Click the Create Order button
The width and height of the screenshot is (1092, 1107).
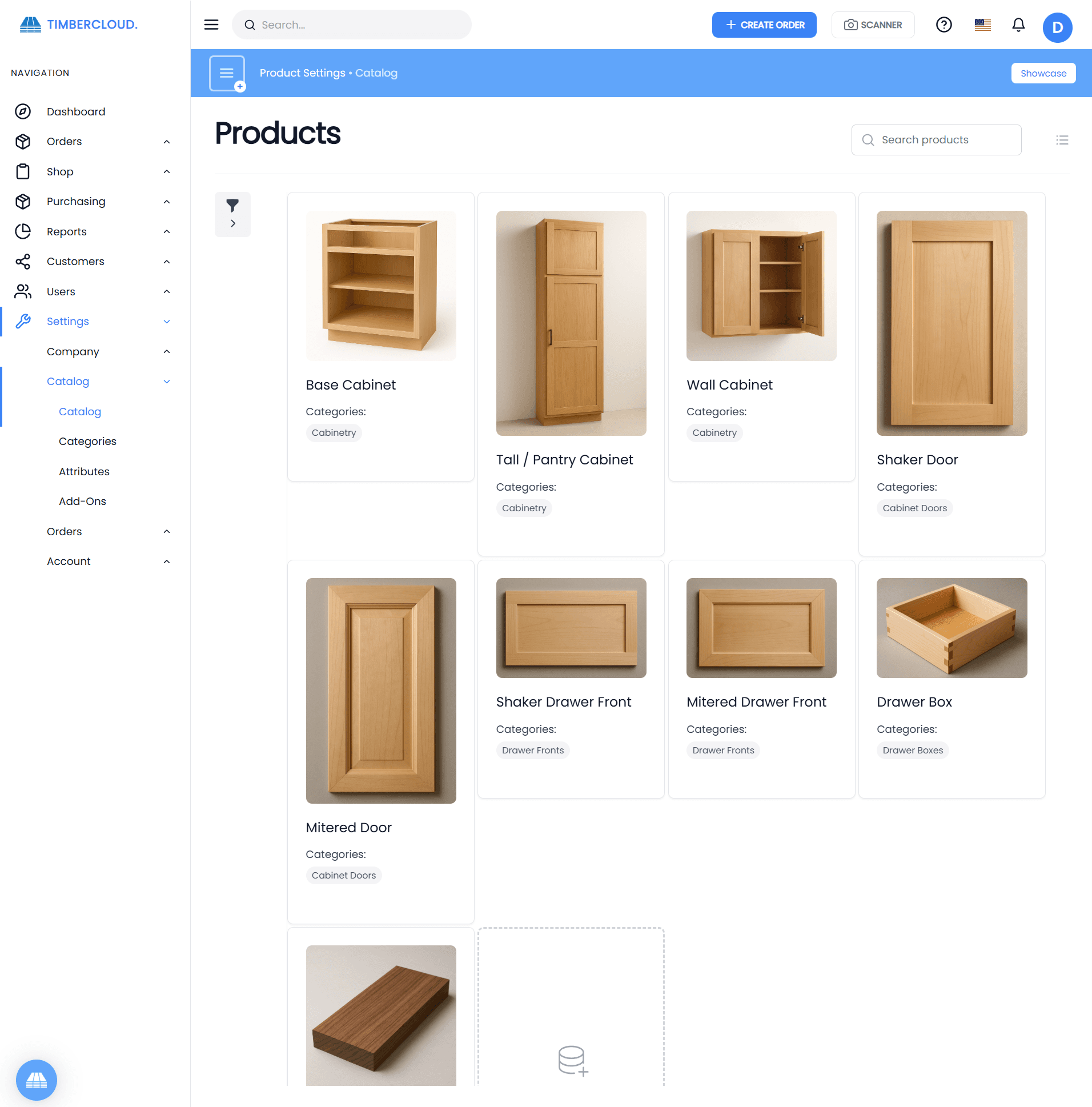tap(764, 25)
